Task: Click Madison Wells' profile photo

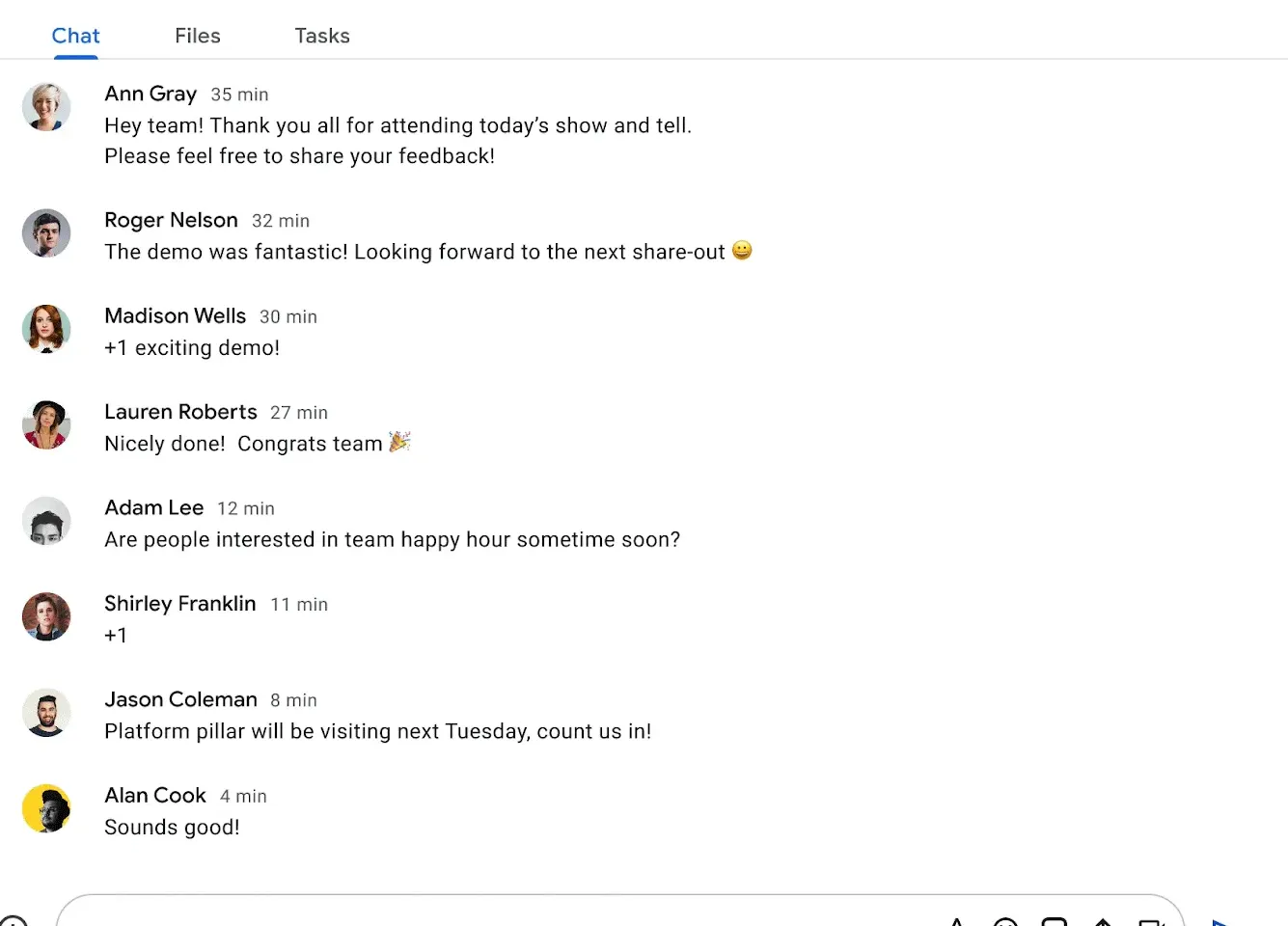Action: [46, 328]
